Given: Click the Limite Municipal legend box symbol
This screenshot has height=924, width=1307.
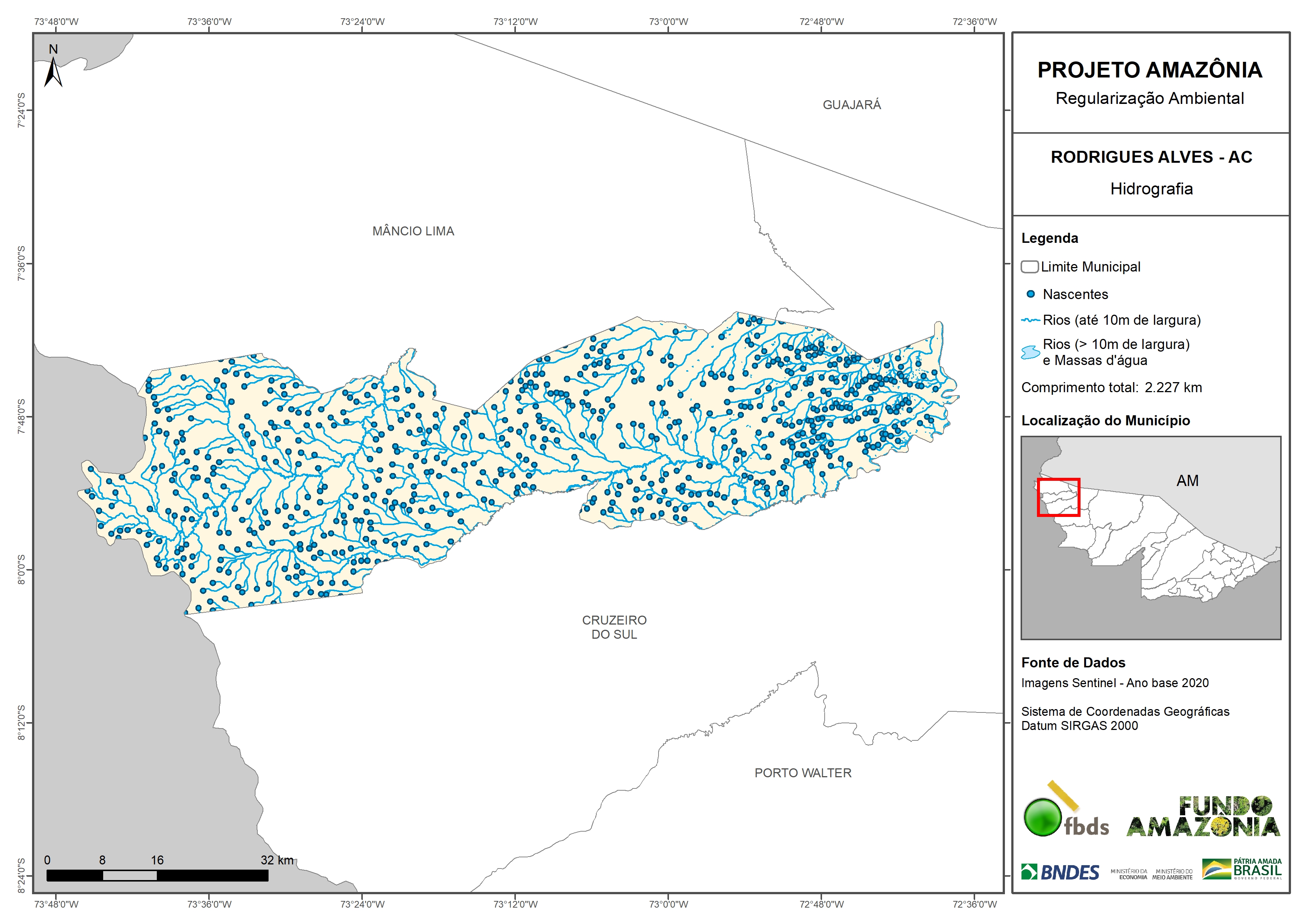Looking at the screenshot, I should point(1029,267).
